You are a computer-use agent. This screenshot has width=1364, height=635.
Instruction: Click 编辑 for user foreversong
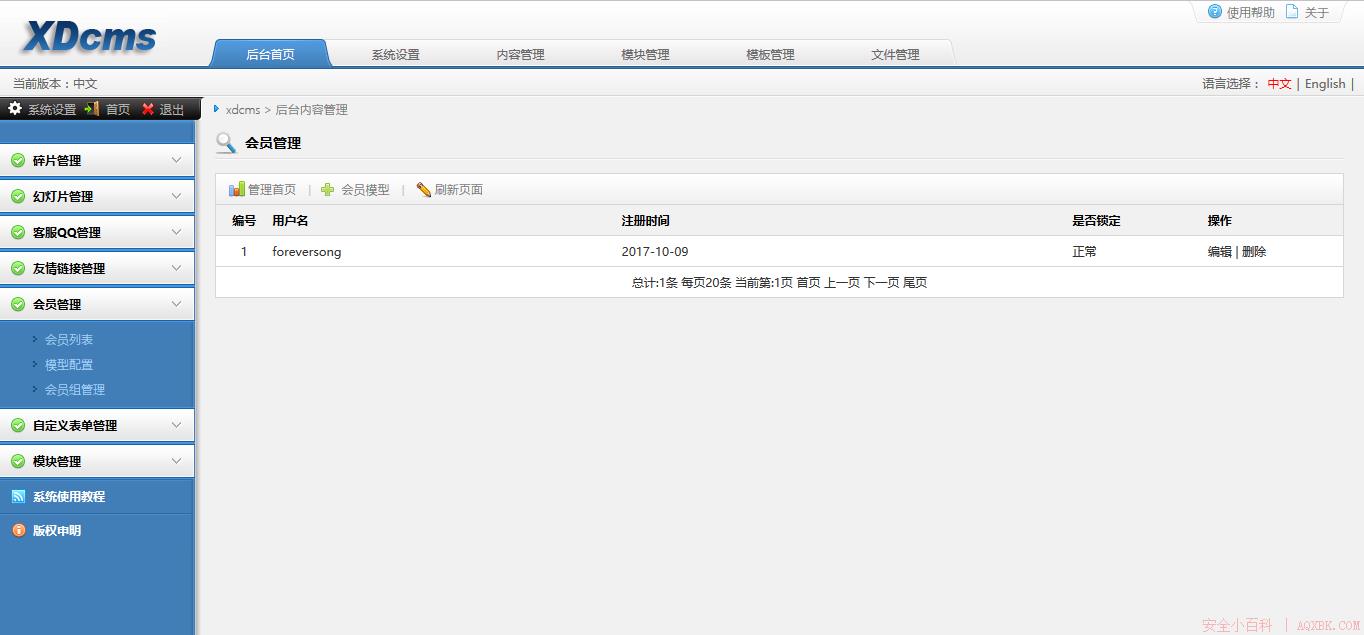(1220, 251)
